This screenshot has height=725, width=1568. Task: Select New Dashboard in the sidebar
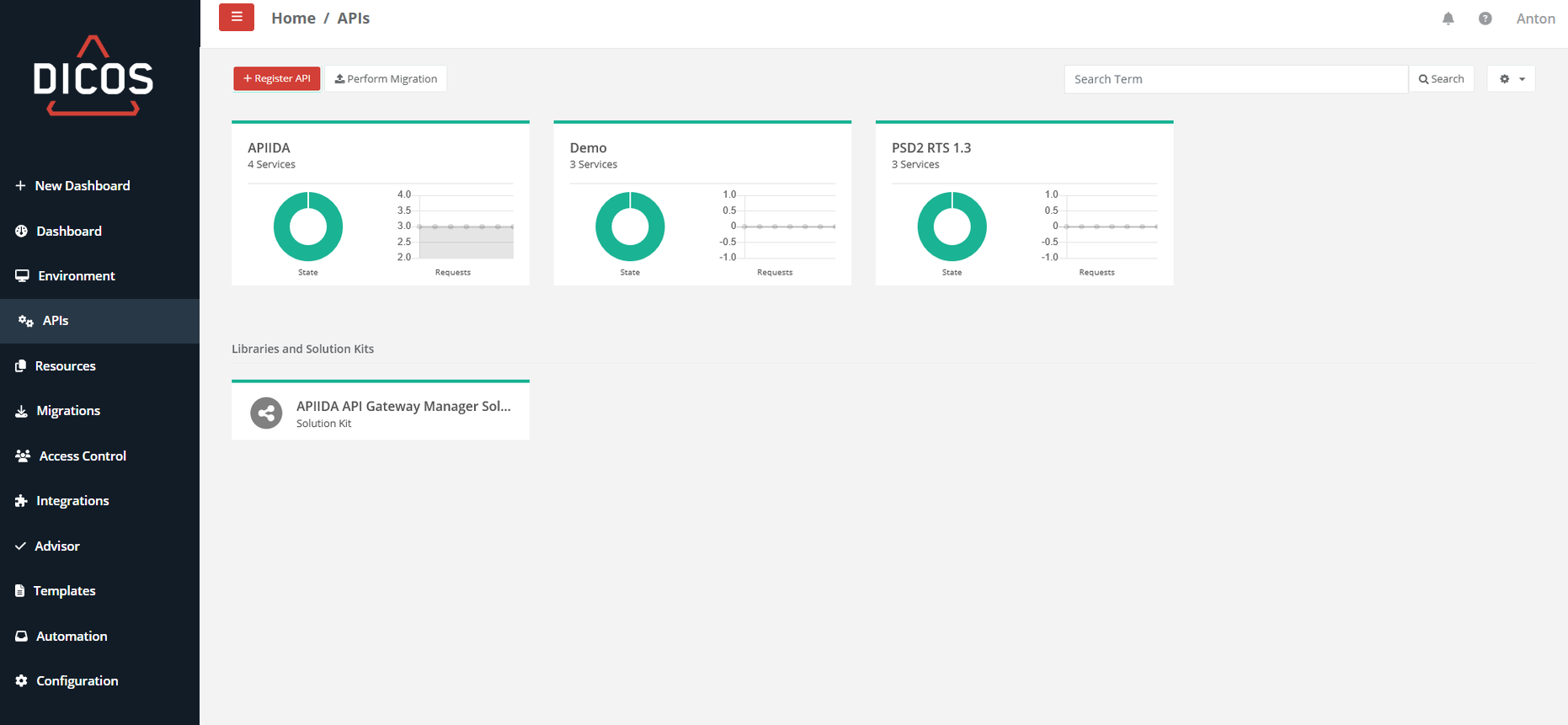82,186
